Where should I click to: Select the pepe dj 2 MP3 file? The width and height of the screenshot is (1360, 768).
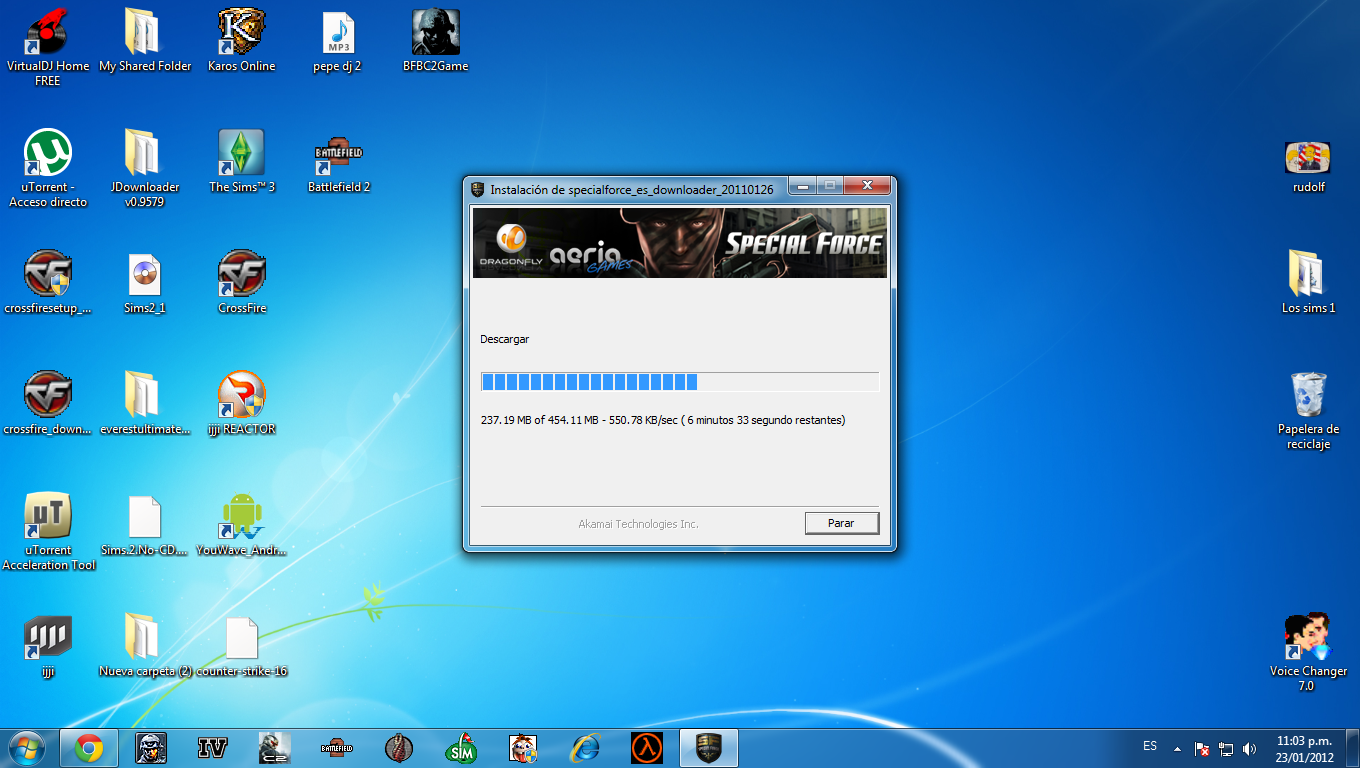[x=338, y=41]
